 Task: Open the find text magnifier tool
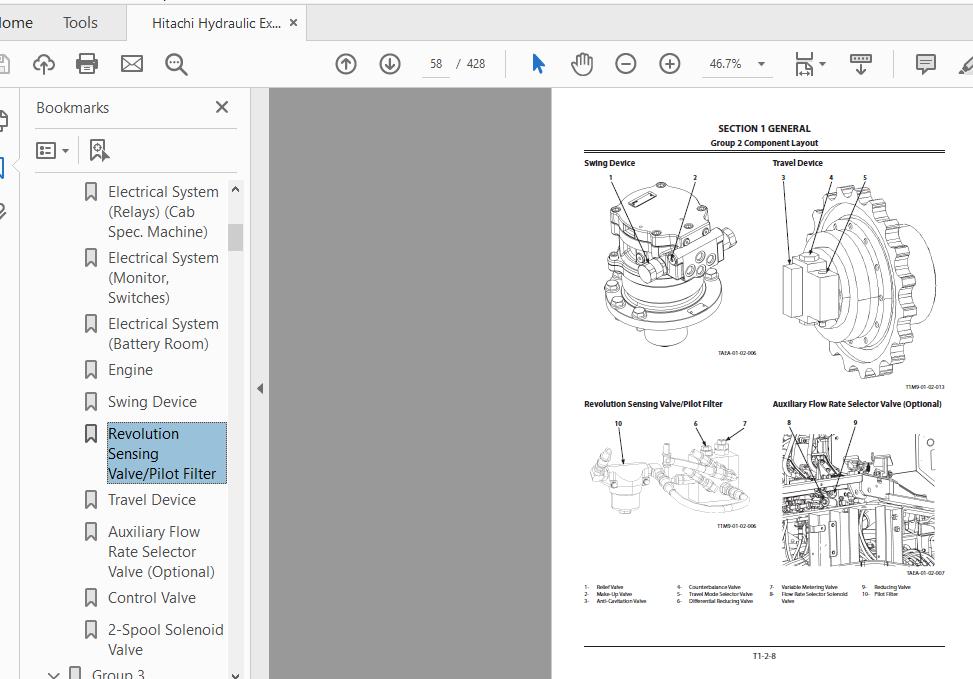coord(177,64)
